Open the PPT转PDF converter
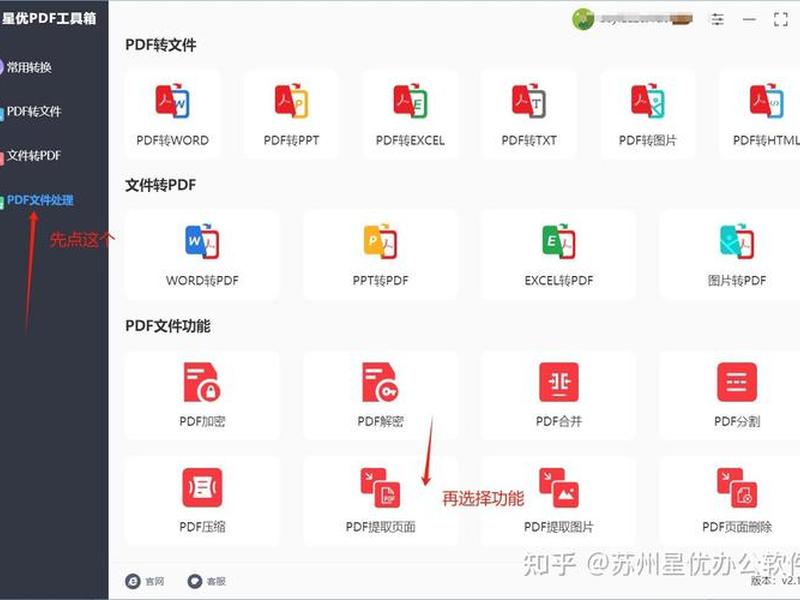Viewport: 800px width, 600px height. point(381,255)
